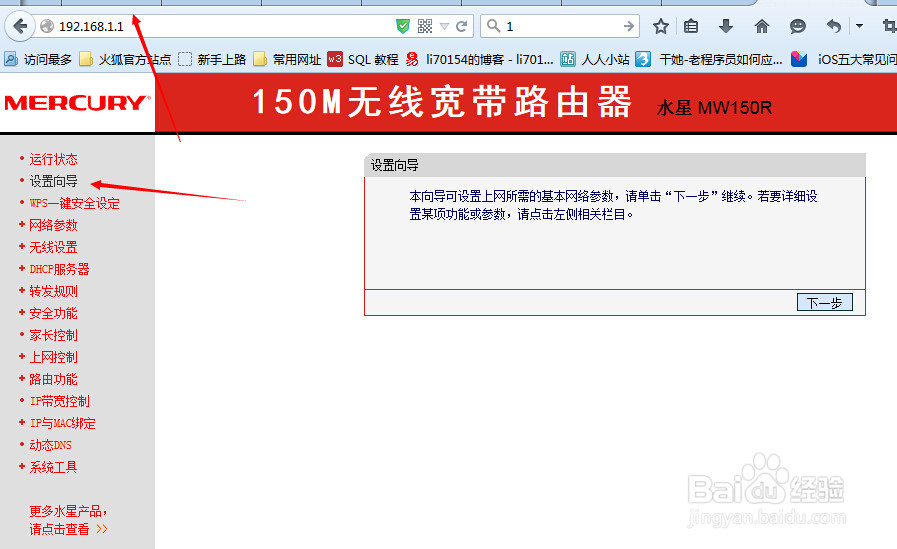Image resolution: width=897 pixels, height=549 pixels.
Task: Open 火狐官方站点 bookmark folder
Action: pyautogui.click(x=125, y=59)
